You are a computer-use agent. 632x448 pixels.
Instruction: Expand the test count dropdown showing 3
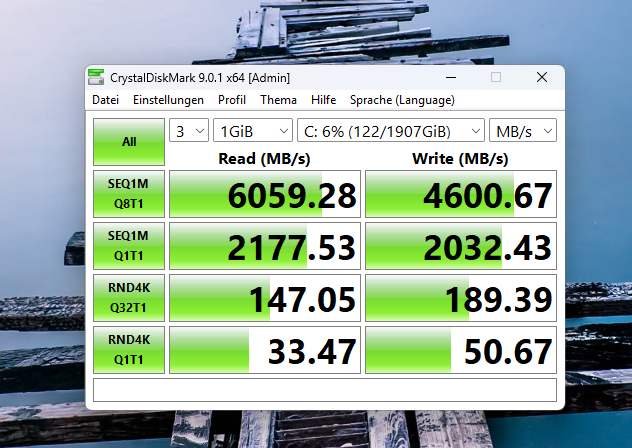[x=189, y=130]
